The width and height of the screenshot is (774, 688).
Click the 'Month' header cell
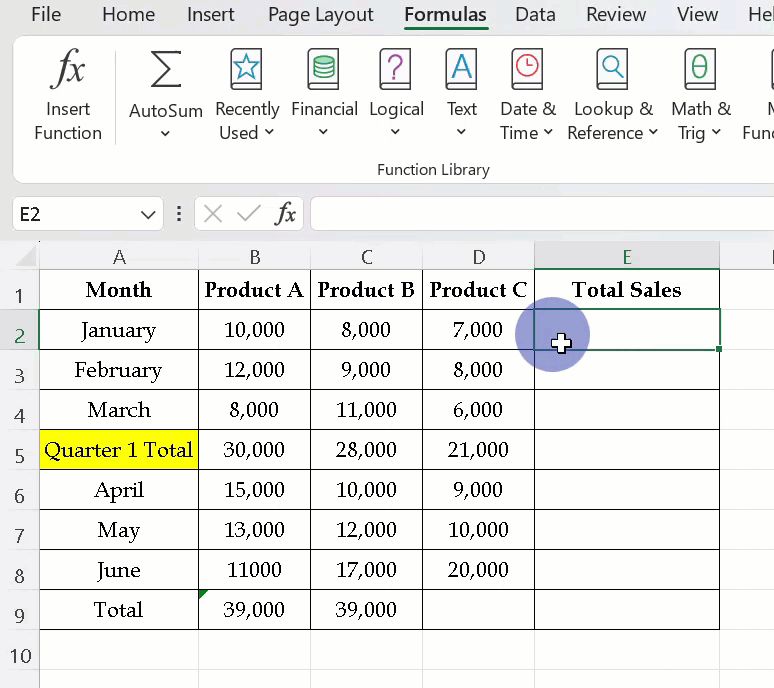(x=119, y=290)
